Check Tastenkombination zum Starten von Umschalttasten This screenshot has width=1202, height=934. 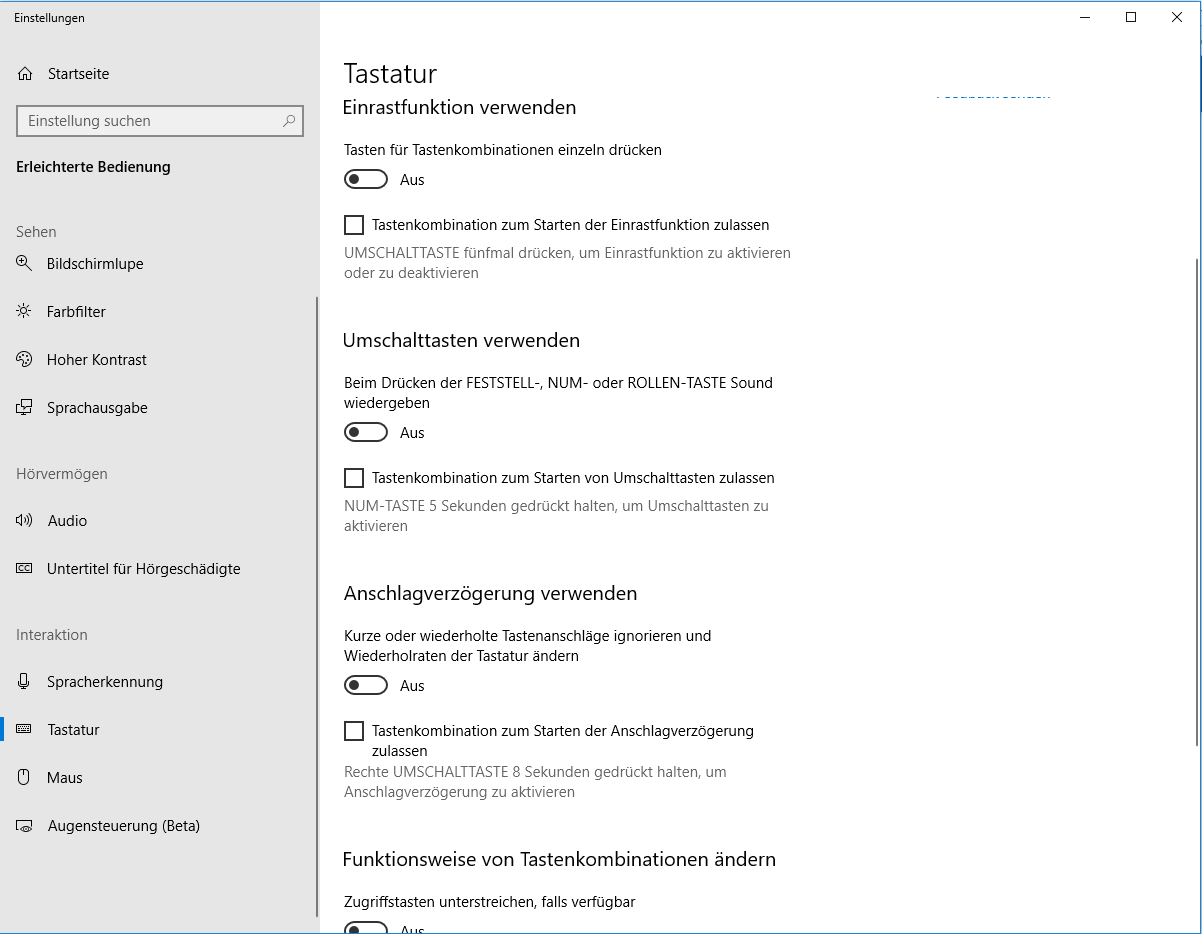click(x=353, y=478)
